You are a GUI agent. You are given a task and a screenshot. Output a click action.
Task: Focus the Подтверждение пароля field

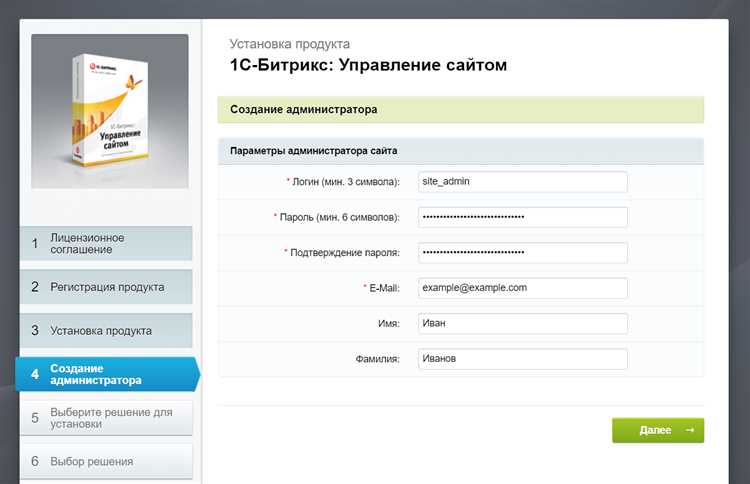click(x=522, y=253)
